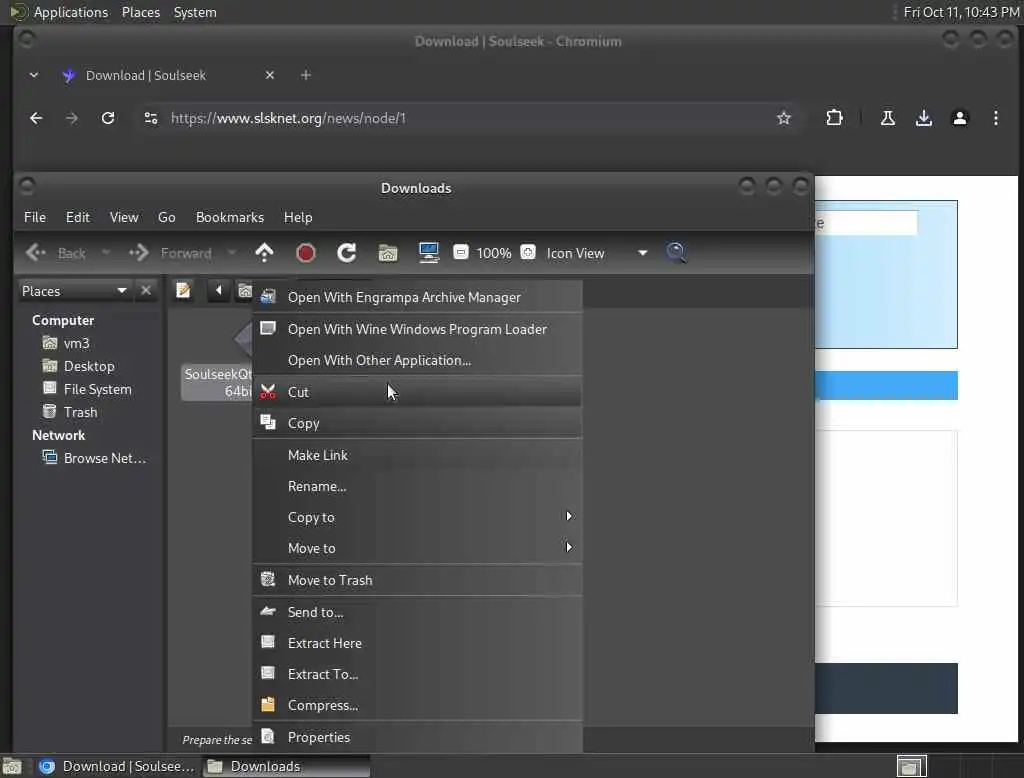Open the Places panel menu
Image resolution: width=1024 pixels, height=778 pixels.
pos(140,12)
